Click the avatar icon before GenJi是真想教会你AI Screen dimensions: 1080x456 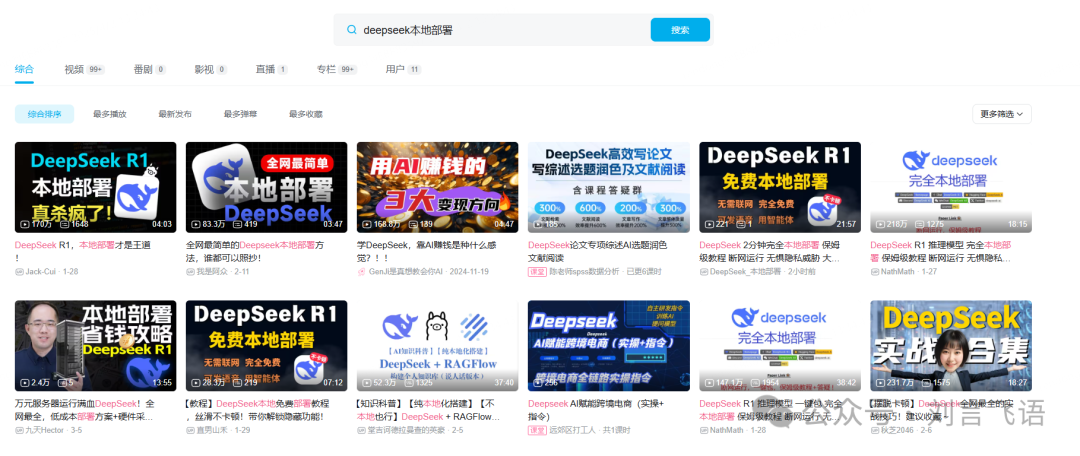[x=362, y=271]
